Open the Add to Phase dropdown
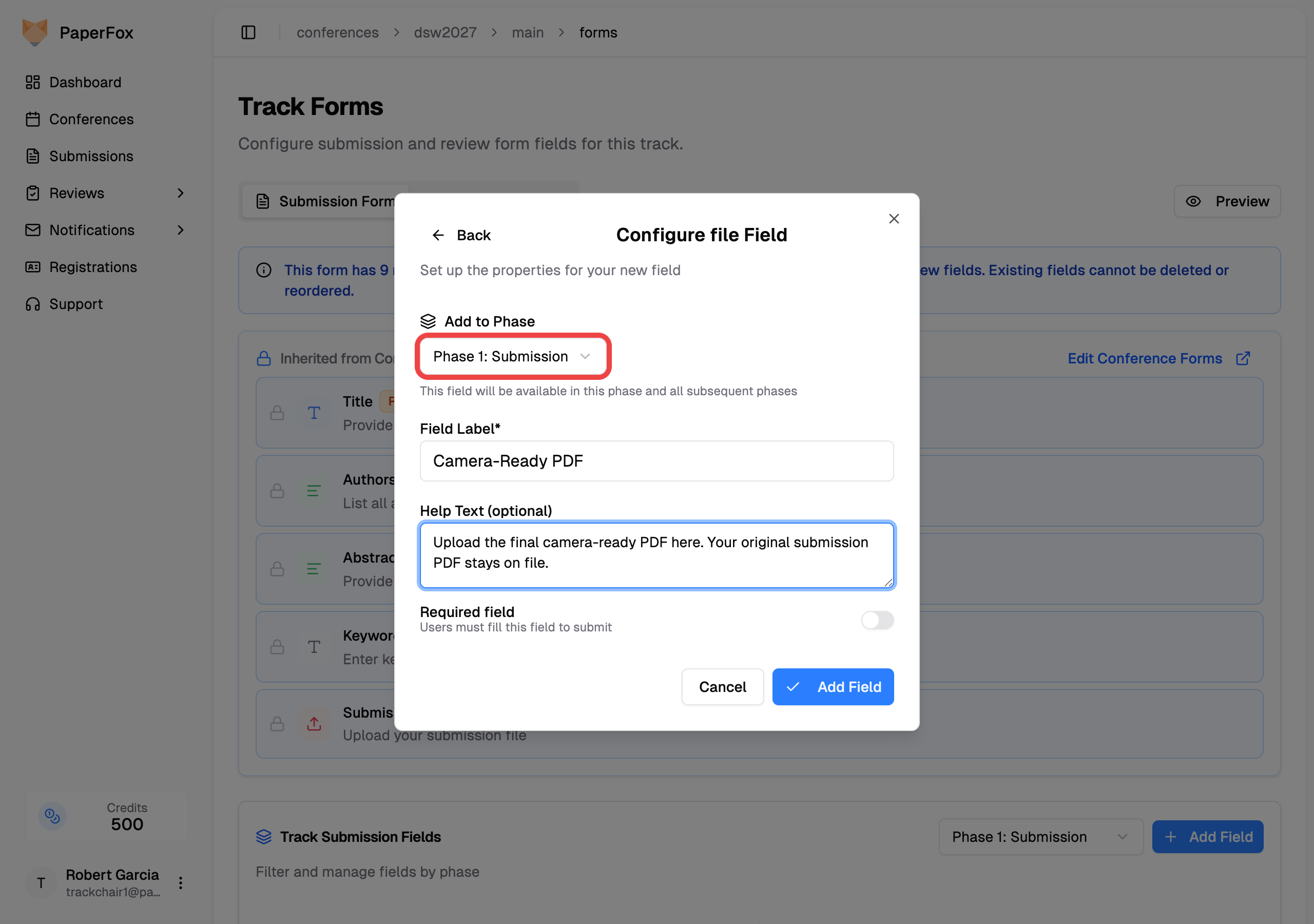 512,356
